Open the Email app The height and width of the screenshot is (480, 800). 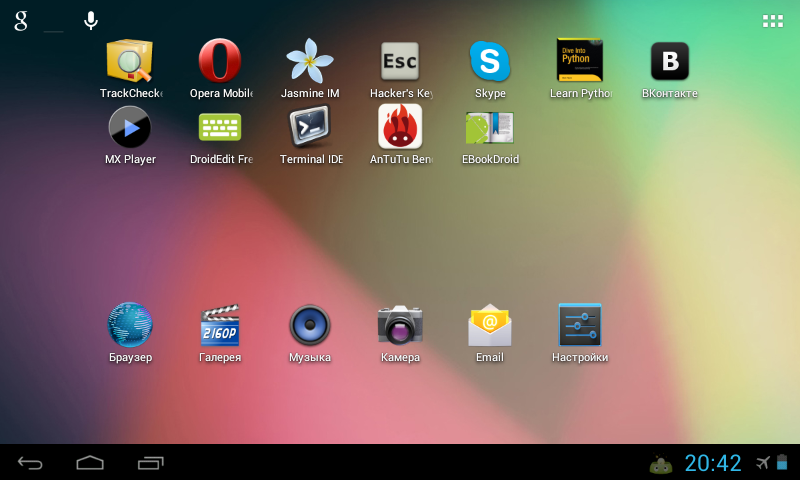[490, 325]
